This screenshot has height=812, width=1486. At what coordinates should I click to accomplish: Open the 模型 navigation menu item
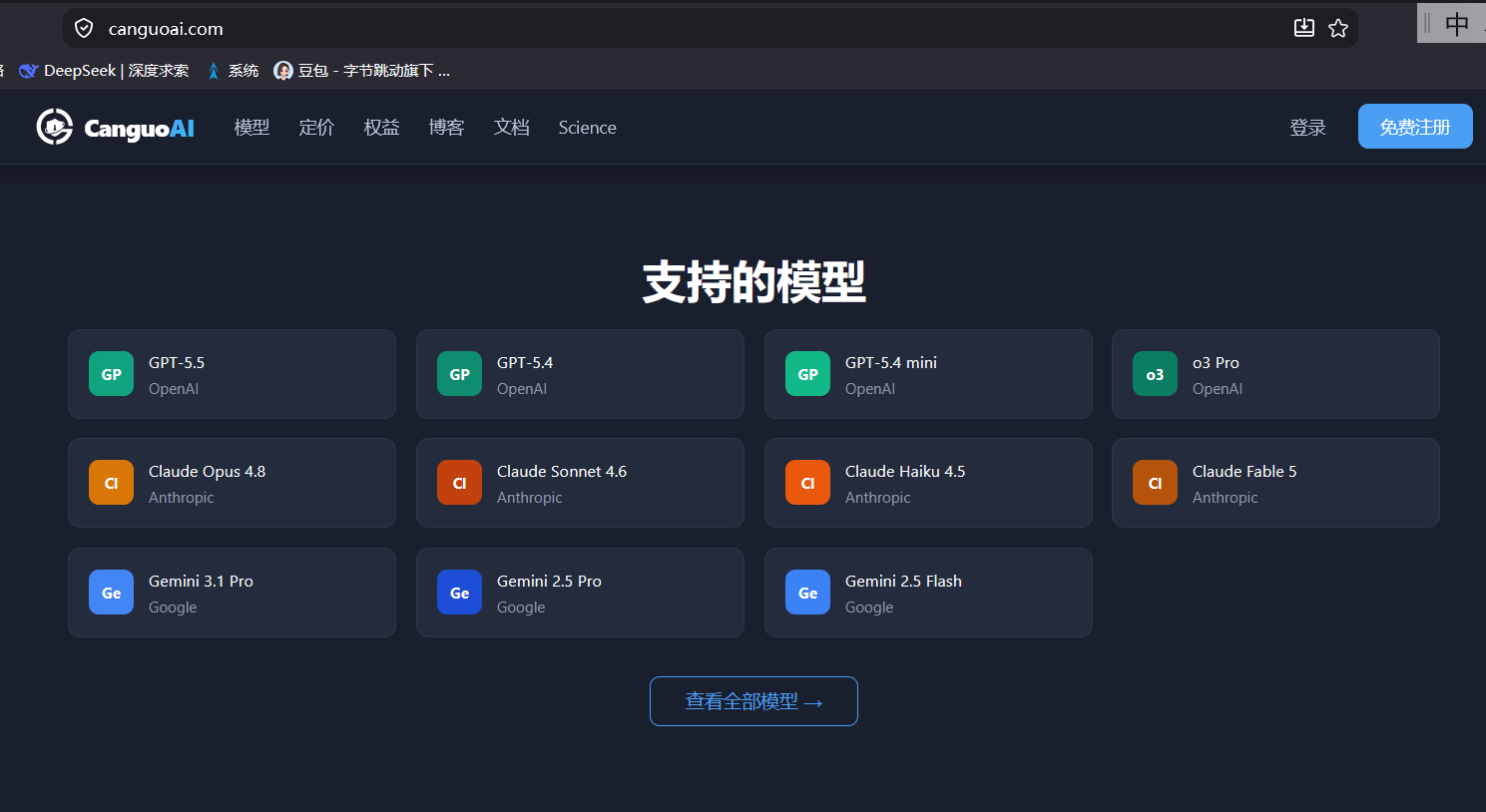(251, 127)
